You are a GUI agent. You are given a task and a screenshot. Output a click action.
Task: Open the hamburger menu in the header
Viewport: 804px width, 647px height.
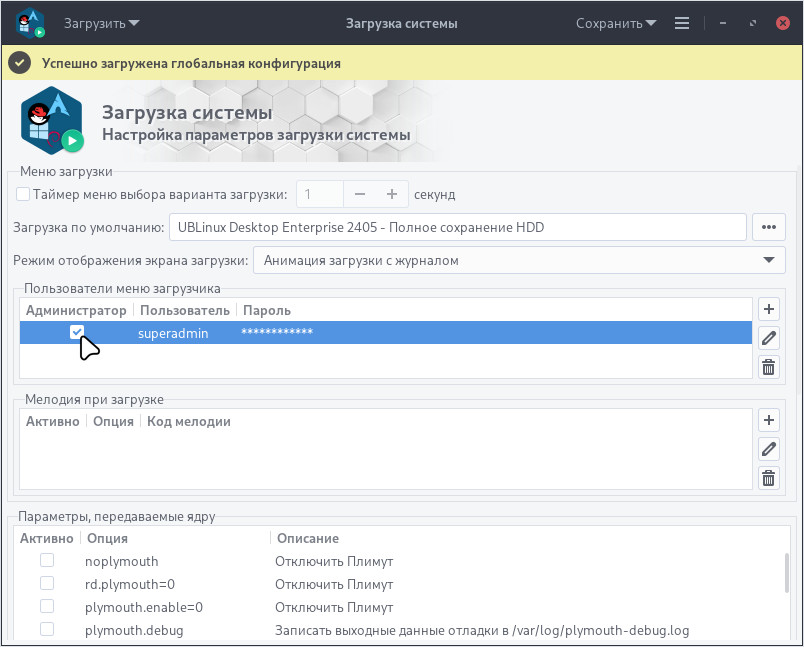pyautogui.click(x=681, y=23)
